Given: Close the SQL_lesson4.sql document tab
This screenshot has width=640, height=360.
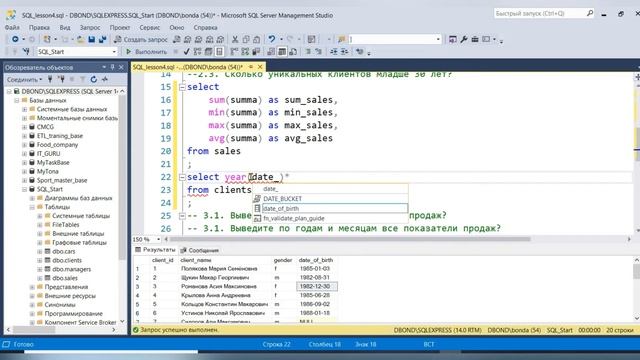Looking at the screenshot, I should point(260,67).
